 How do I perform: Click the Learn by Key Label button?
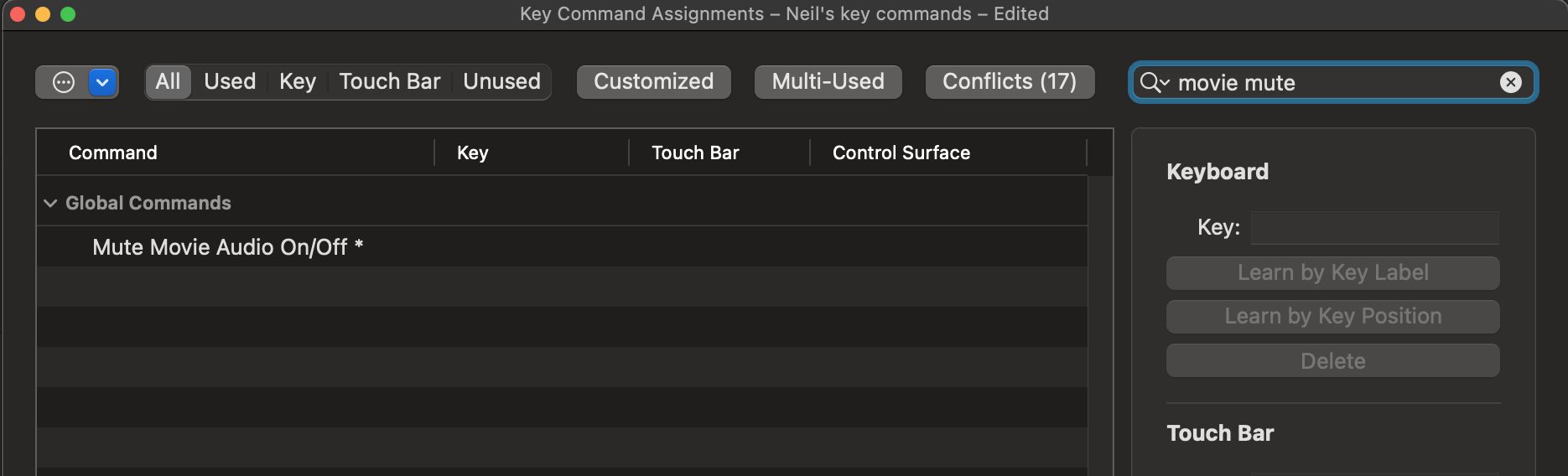coord(1332,272)
